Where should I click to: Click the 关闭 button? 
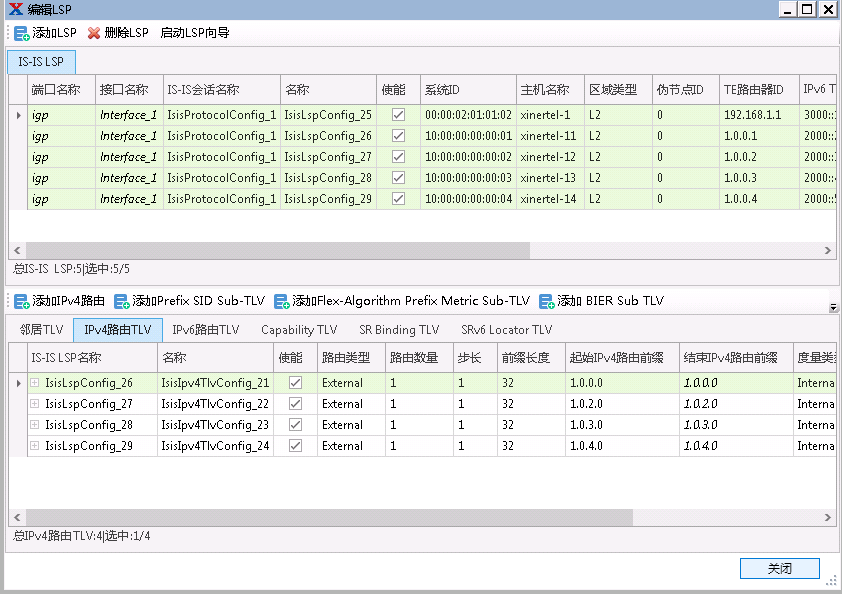[x=779, y=568]
